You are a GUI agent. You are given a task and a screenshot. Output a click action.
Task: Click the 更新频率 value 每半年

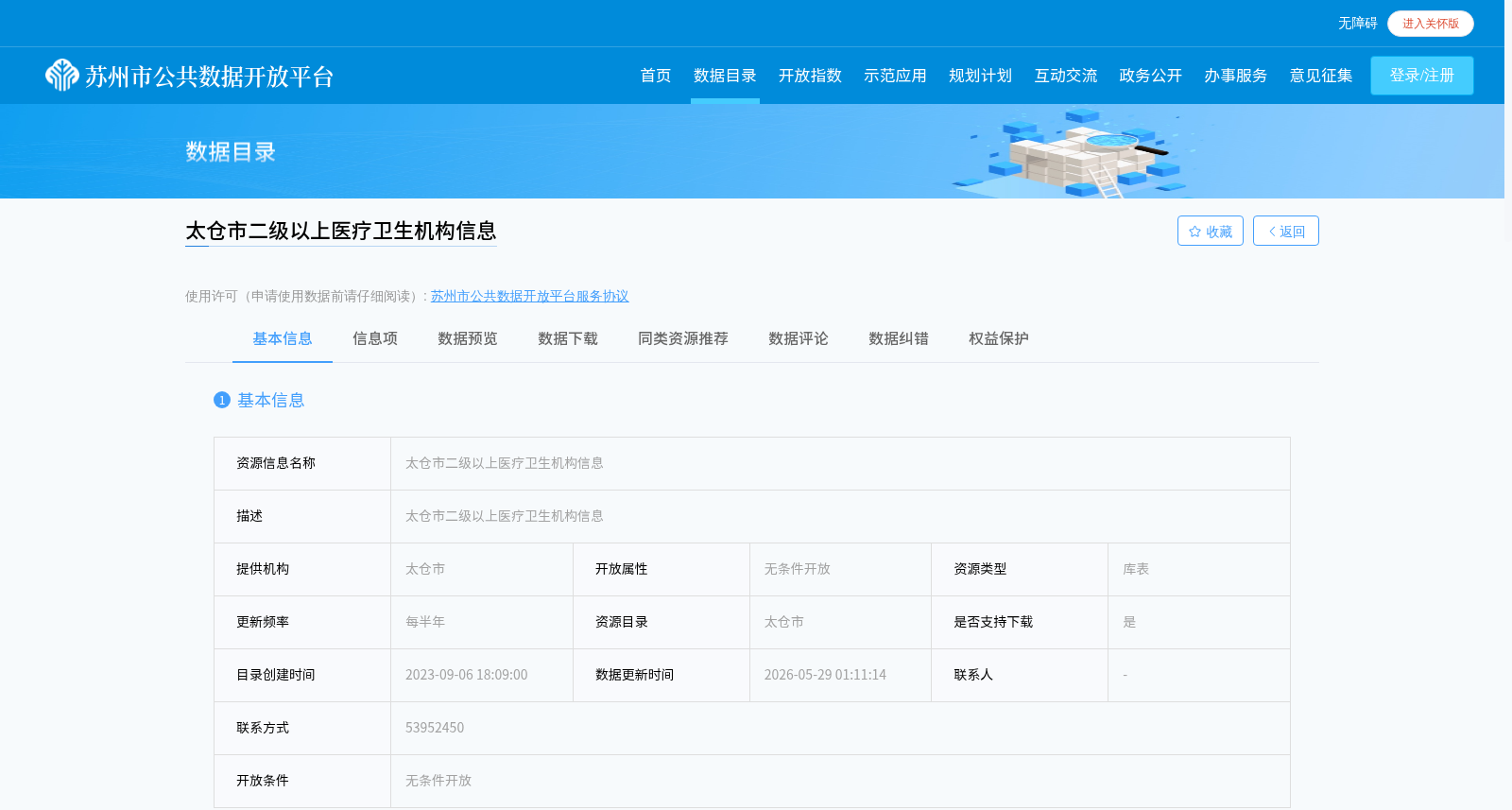[425, 622]
